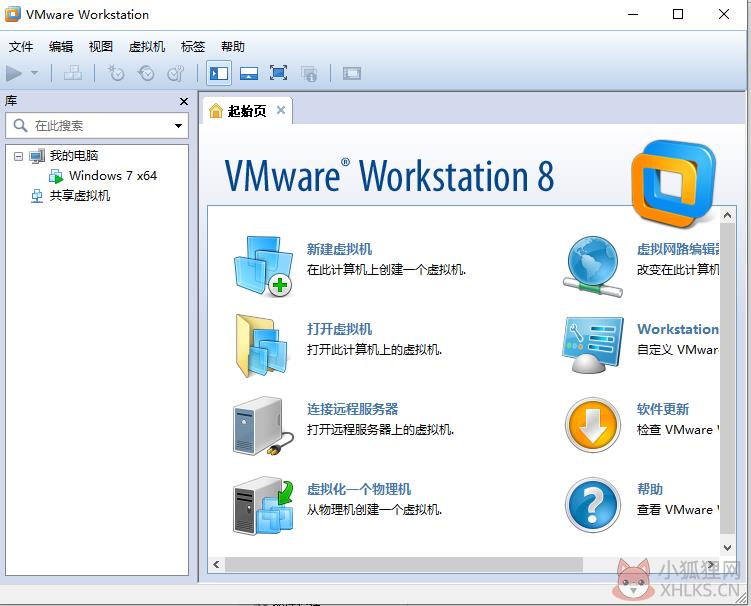The height and width of the screenshot is (606, 751).
Task: Click the 在此搜索 search field
Action: tap(97, 126)
